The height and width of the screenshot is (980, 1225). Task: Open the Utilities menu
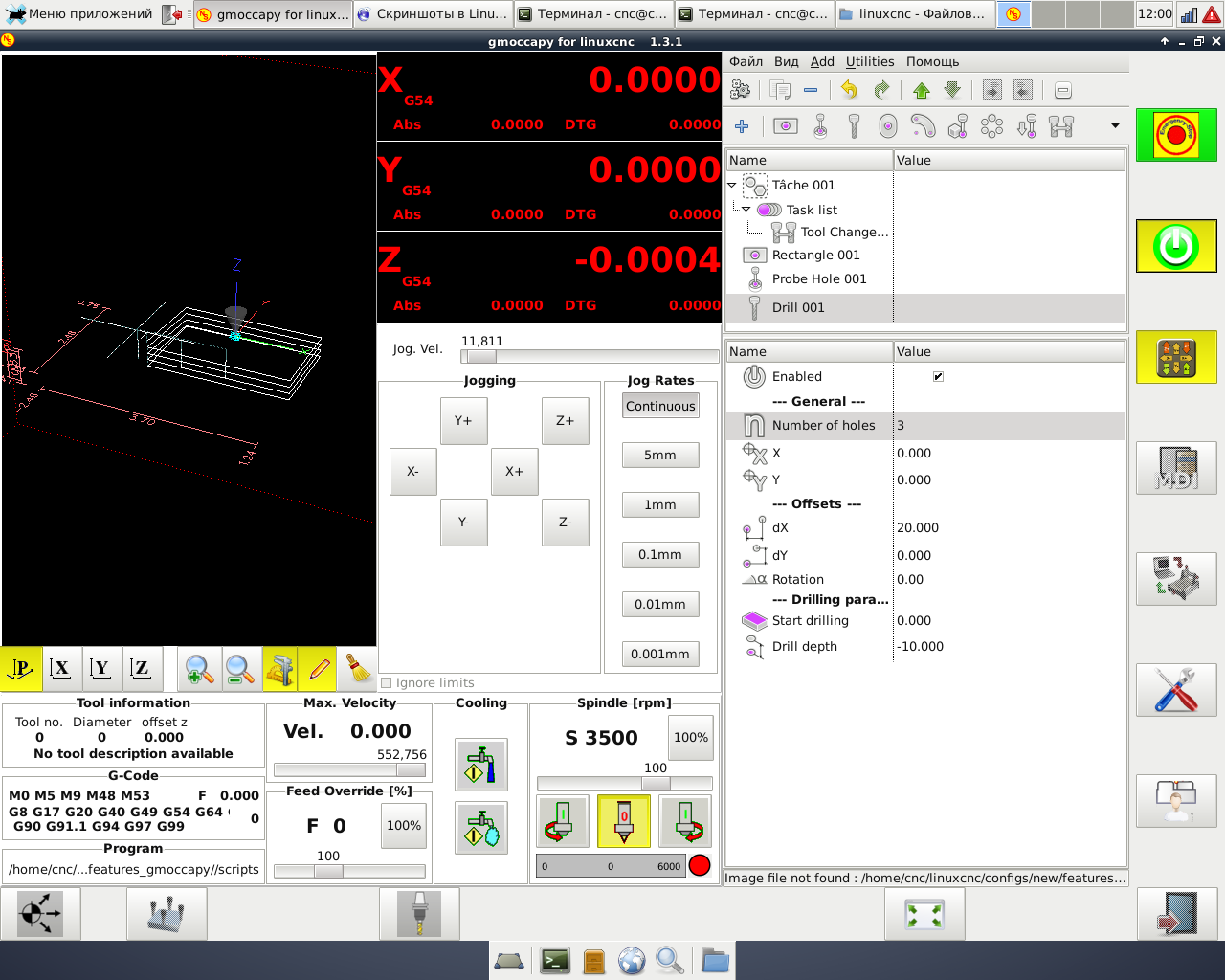(x=869, y=61)
